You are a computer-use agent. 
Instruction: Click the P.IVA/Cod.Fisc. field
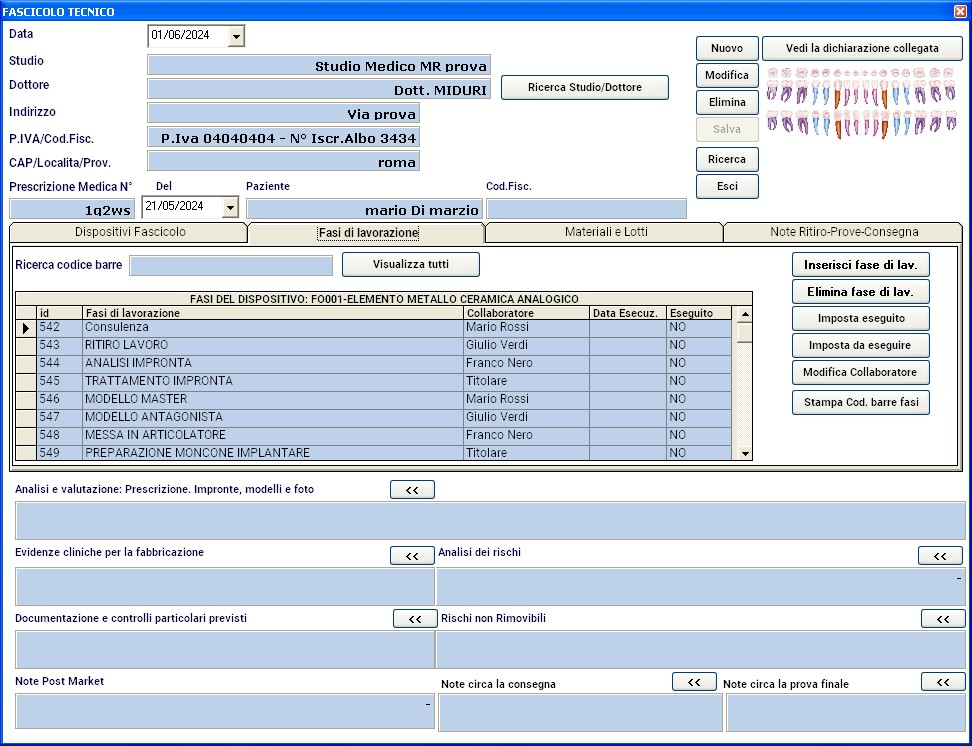tap(283, 137)
